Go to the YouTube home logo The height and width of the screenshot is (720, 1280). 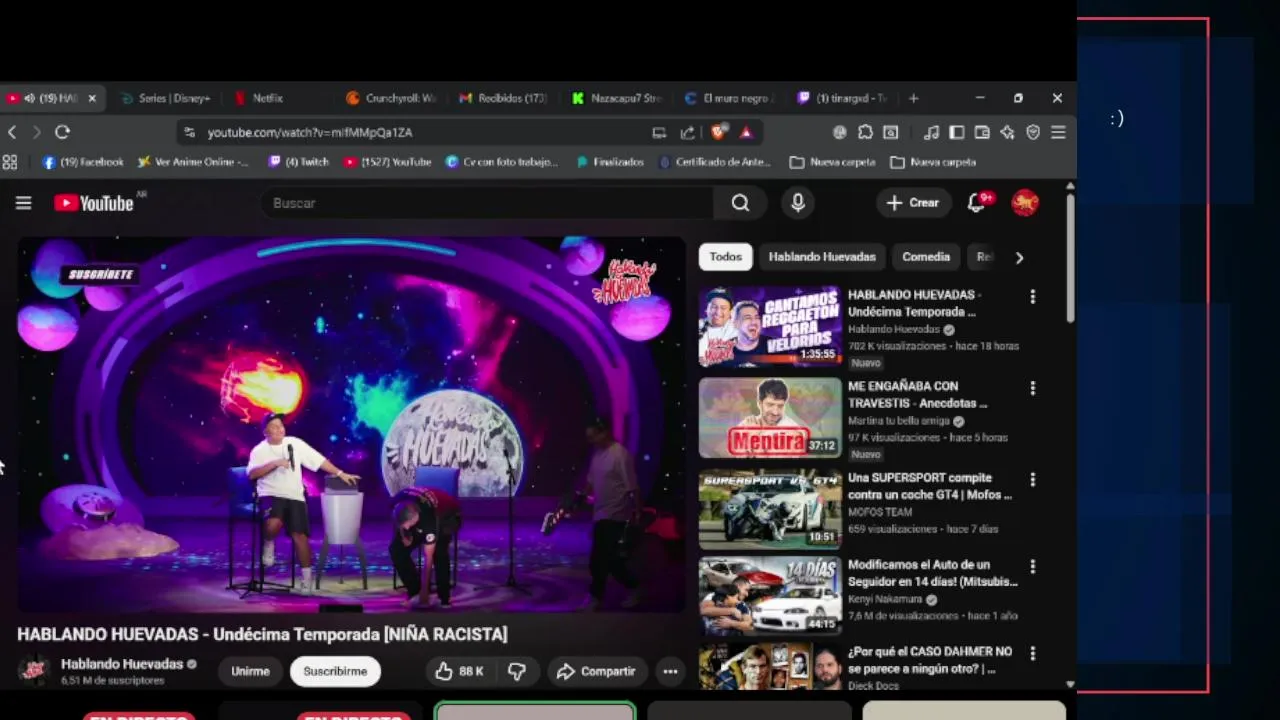point(94,203)
